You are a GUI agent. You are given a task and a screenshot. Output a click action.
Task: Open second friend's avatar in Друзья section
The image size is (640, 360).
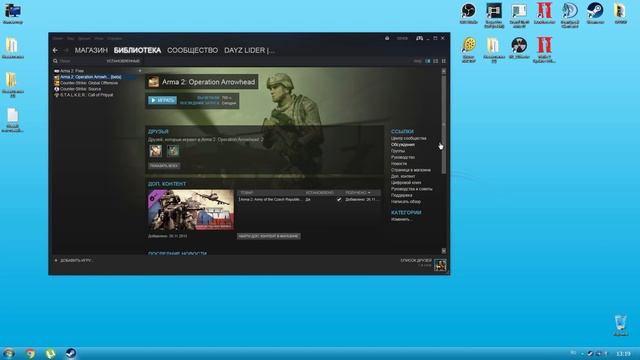tap(173, 151)
